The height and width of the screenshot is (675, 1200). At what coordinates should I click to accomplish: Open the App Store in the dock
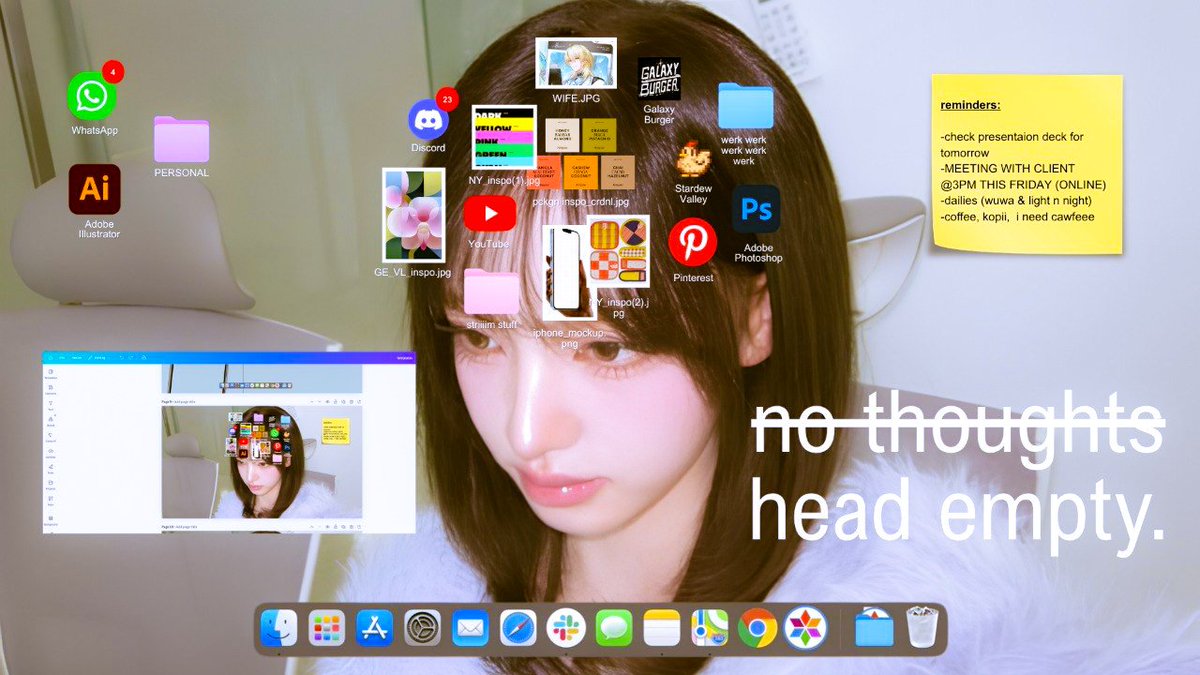click(x=375, y=628)
